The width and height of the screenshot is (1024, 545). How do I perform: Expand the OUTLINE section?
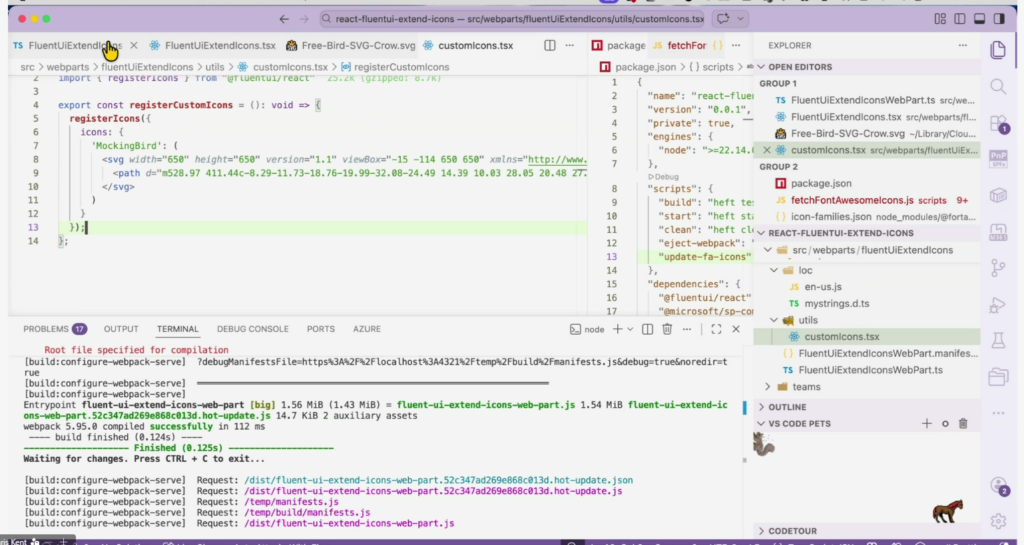click(x=790, y=407)
